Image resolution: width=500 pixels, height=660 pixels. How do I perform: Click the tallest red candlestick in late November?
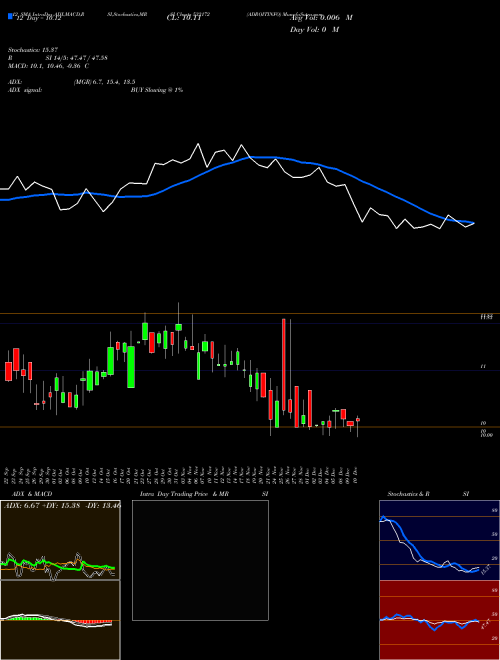tap(284, 365)
